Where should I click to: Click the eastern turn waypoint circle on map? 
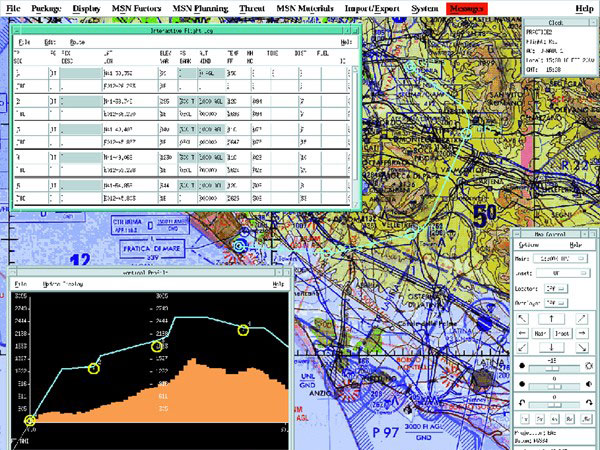466,133
